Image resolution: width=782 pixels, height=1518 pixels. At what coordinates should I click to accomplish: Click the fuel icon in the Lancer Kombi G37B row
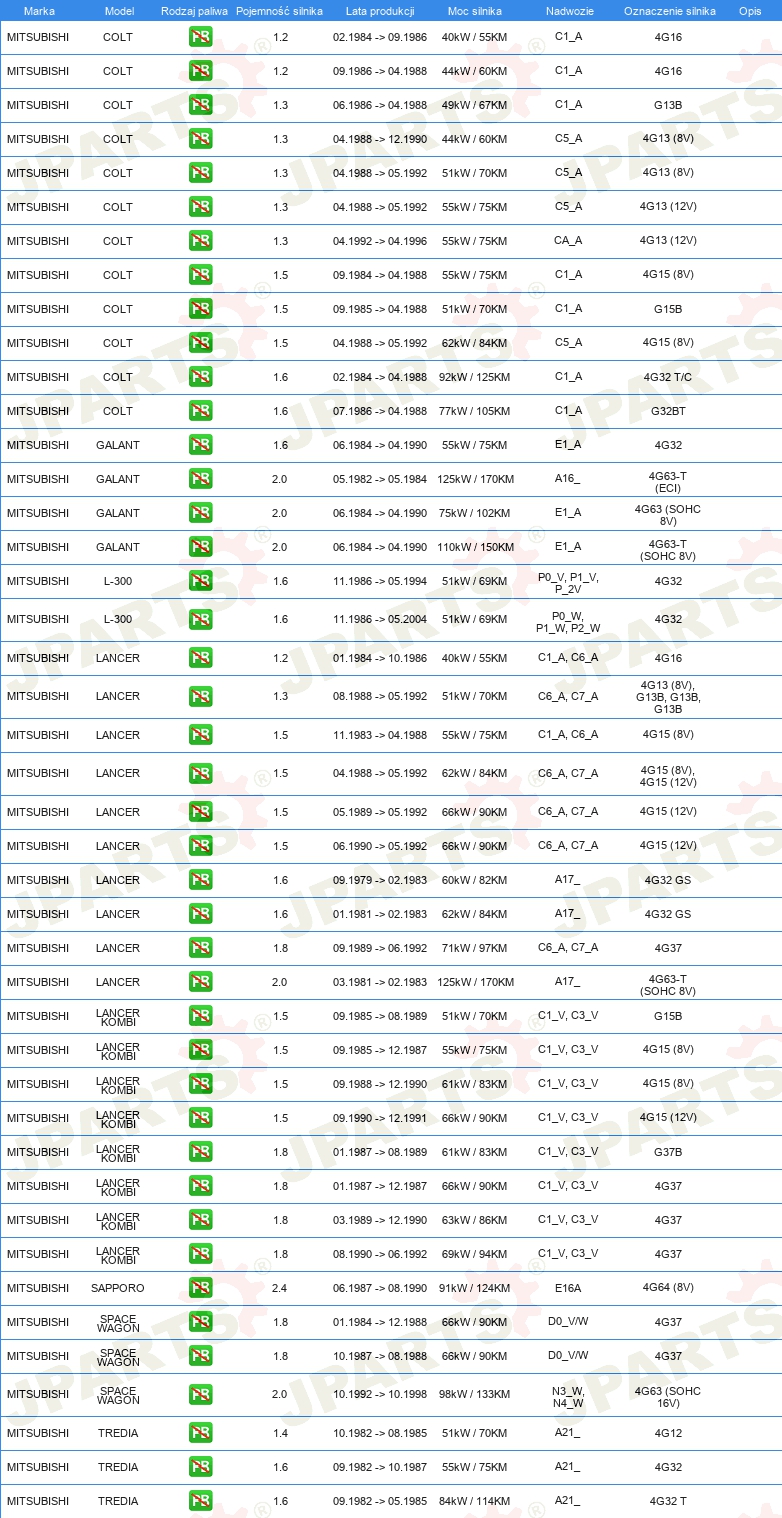pos(200,1152)
